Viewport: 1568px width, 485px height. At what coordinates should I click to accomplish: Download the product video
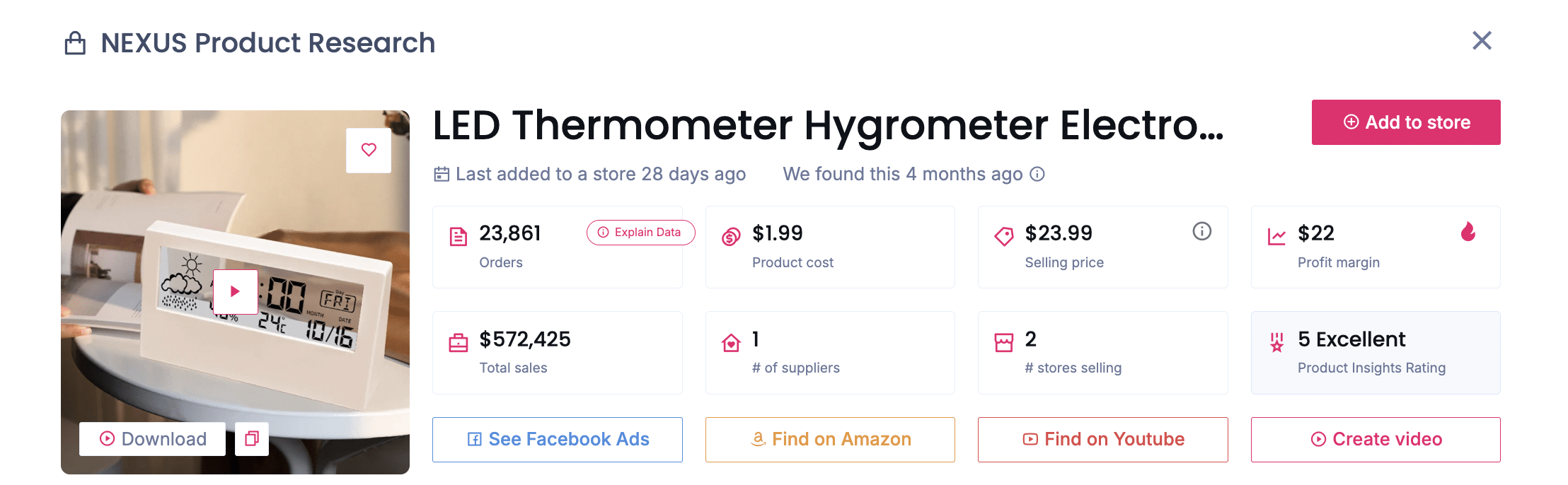(x=153, y=439)
